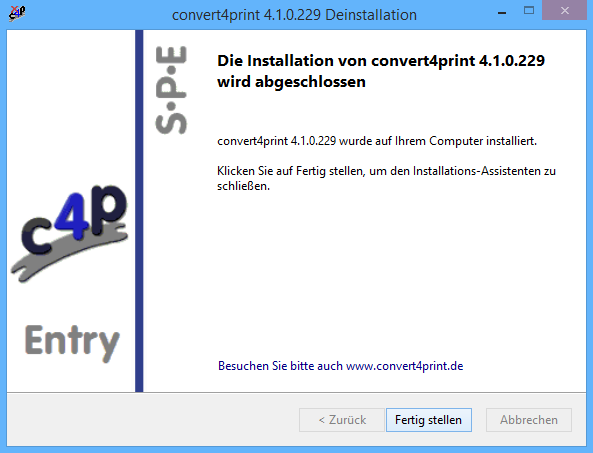Screen dimensions: 593x453
Task: Click the window title 'convert4print 4.1.0.229 Deinstallation'
Action: (x=294, y=15)
